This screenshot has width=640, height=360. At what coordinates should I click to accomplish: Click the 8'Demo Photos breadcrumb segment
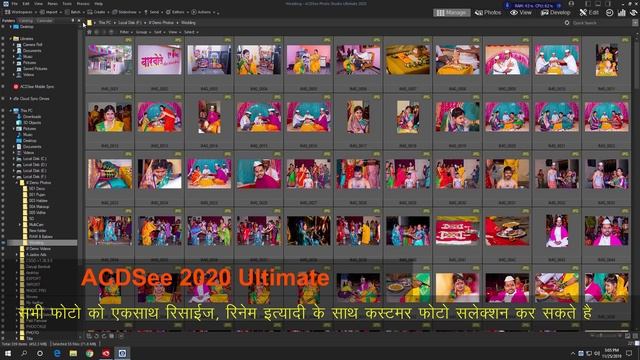click(x=161, y=23)
